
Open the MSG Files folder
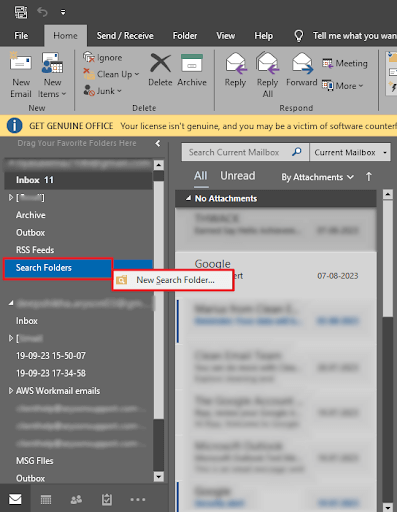coord(35,461)
